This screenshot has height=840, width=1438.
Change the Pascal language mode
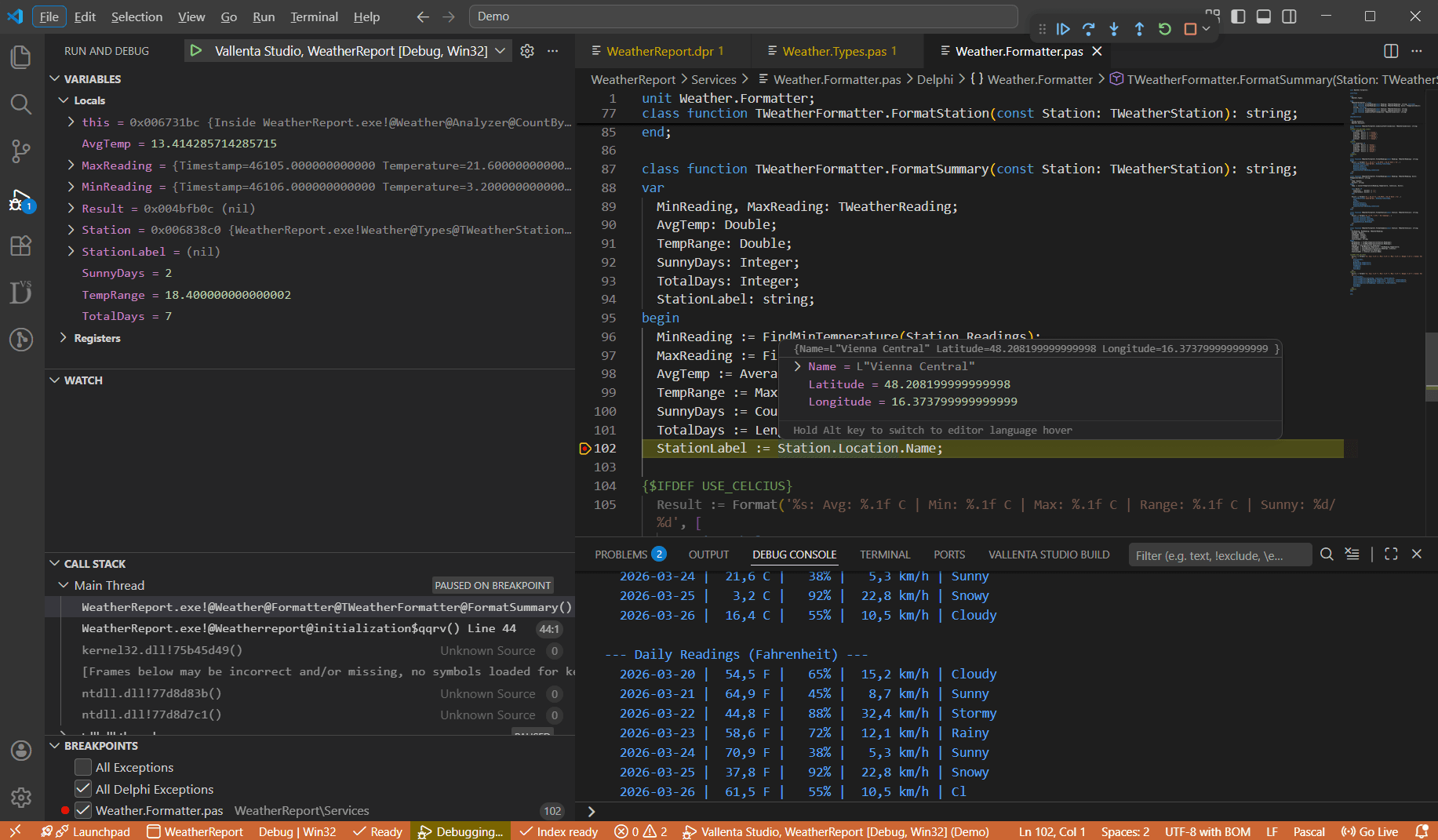(x=1309, y=831)
